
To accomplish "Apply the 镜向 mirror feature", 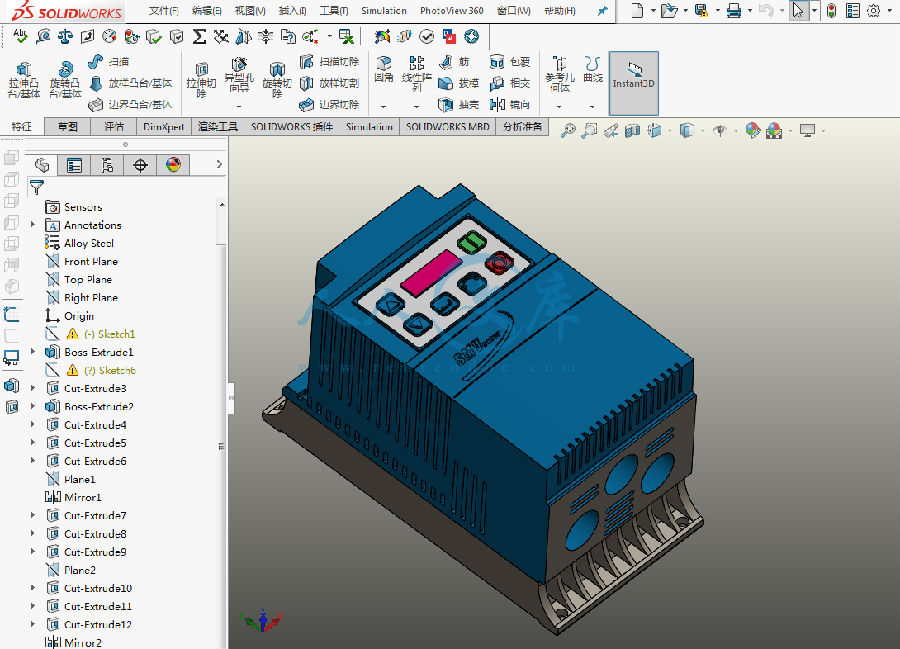I will pyautogui.click(x=510, y=104).
